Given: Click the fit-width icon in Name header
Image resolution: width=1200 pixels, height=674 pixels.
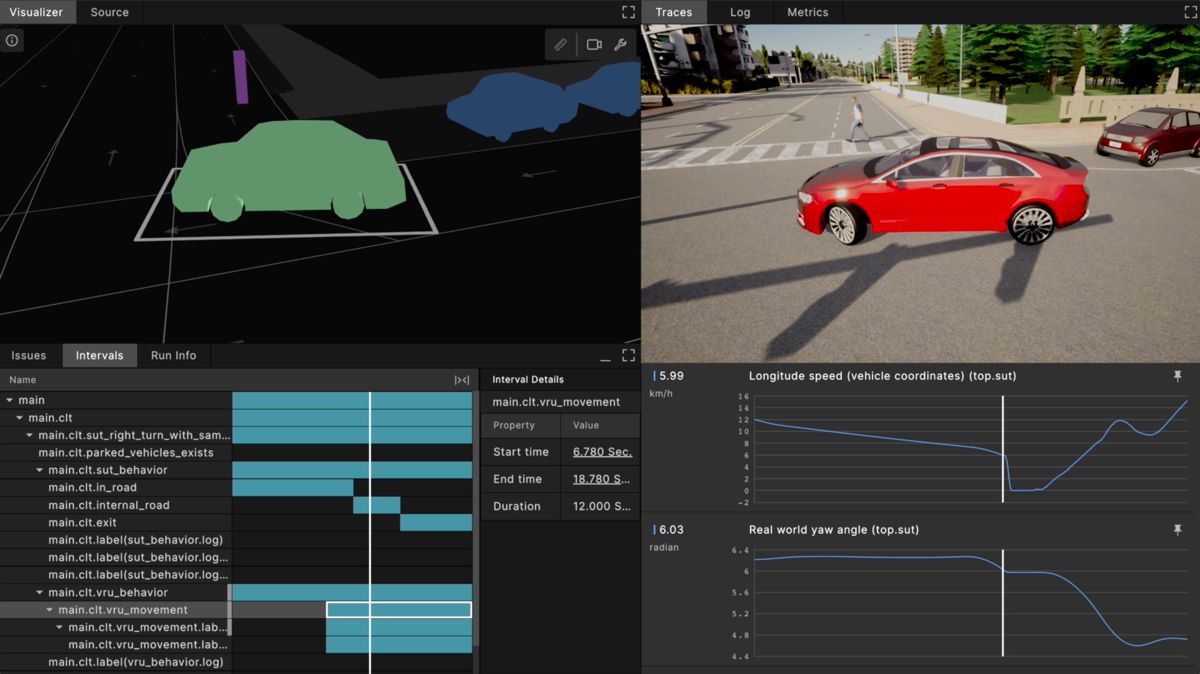Looking at the screenshot, I should point(461,380).
